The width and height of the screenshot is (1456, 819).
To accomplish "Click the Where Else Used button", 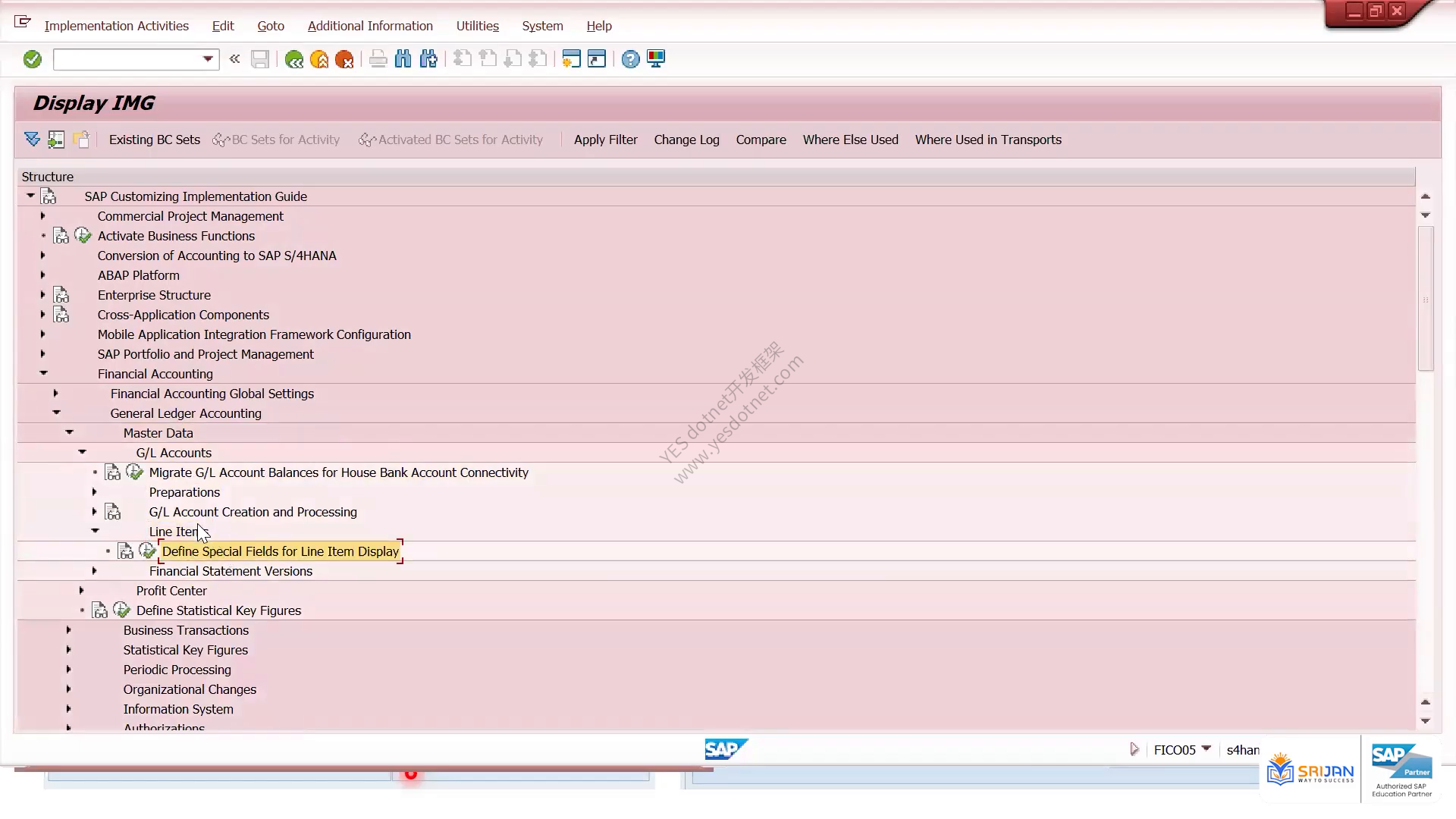I will tap(850, 140).
